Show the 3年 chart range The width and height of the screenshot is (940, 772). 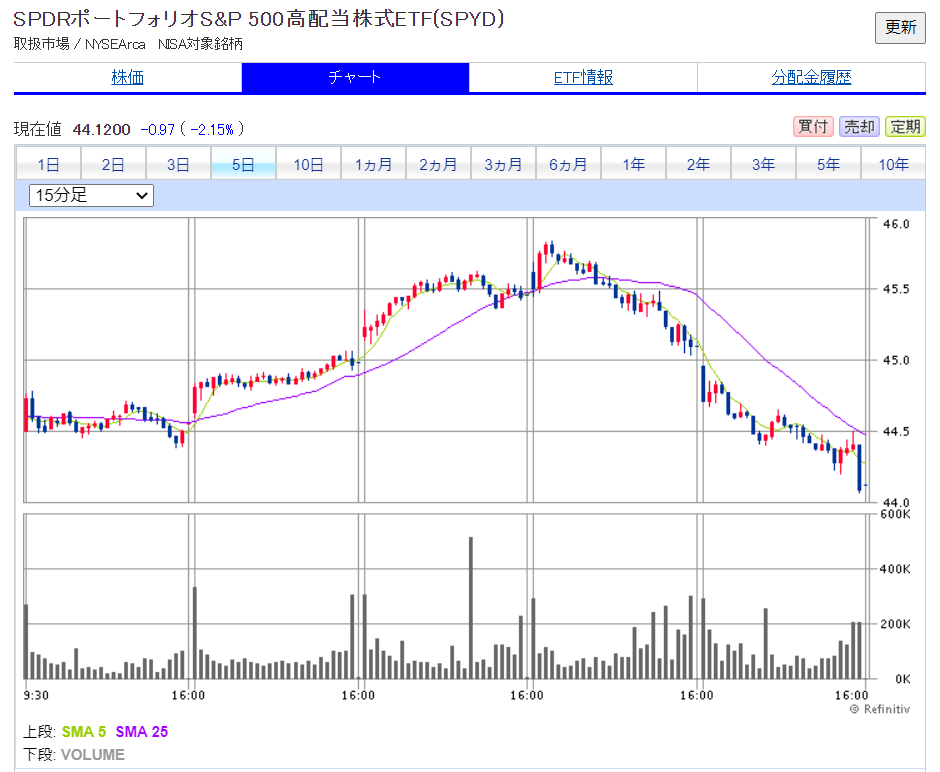763,164
